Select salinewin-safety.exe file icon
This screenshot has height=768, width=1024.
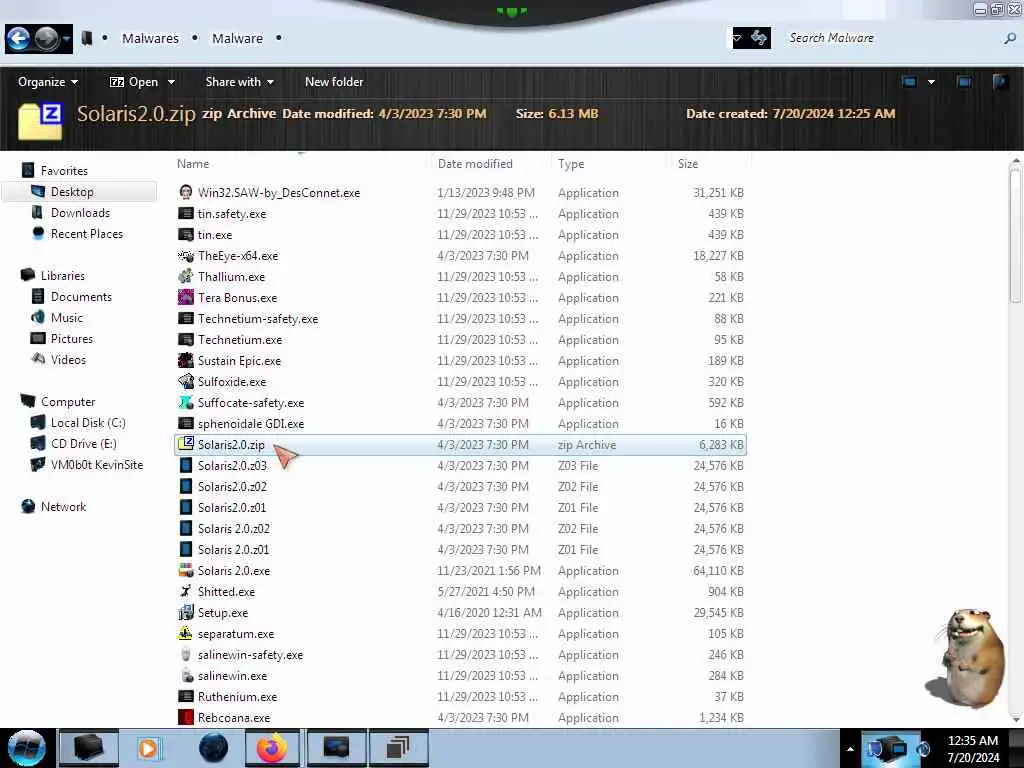(186, 654)
